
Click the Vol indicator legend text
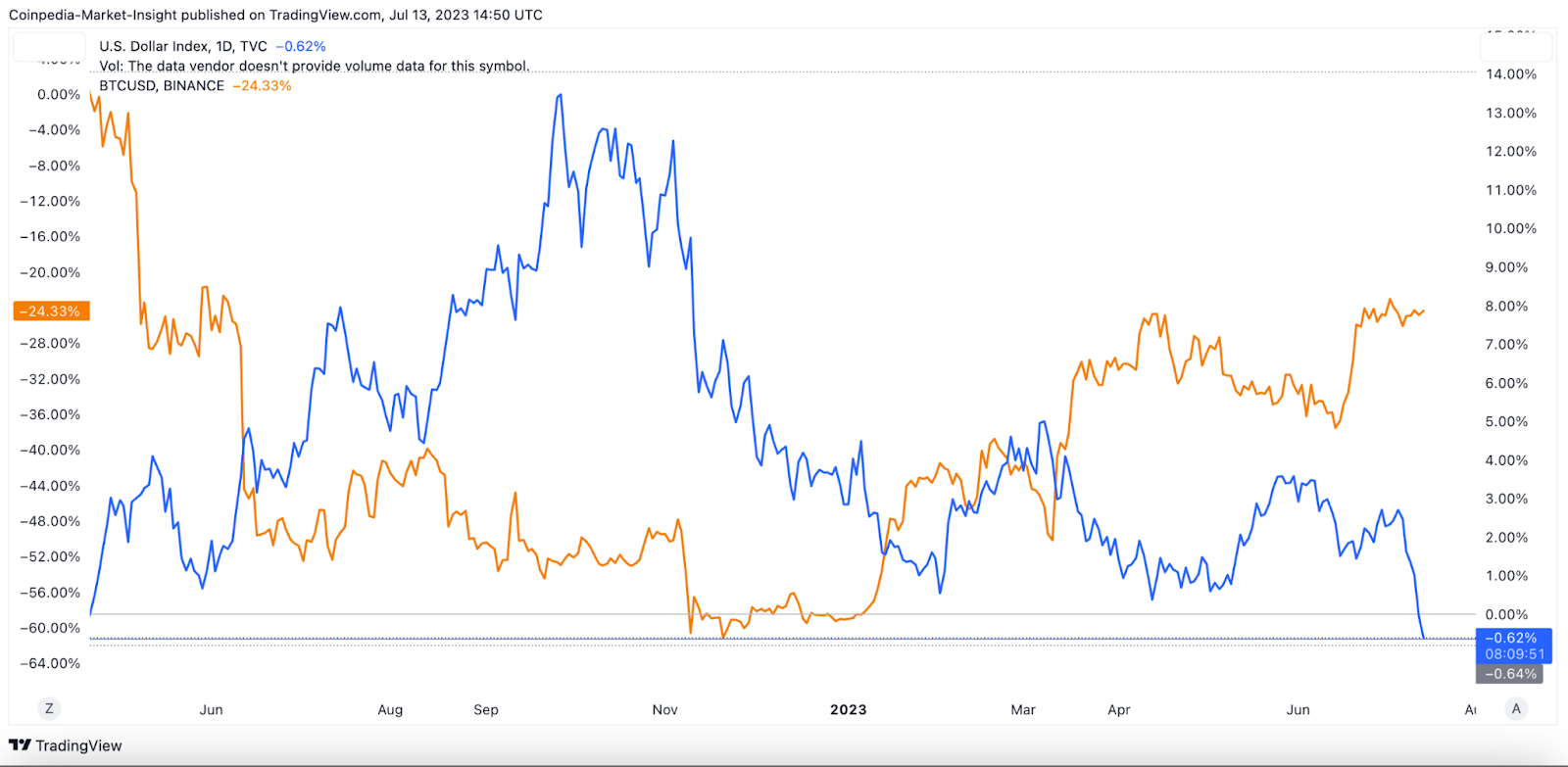pos(314,67)
